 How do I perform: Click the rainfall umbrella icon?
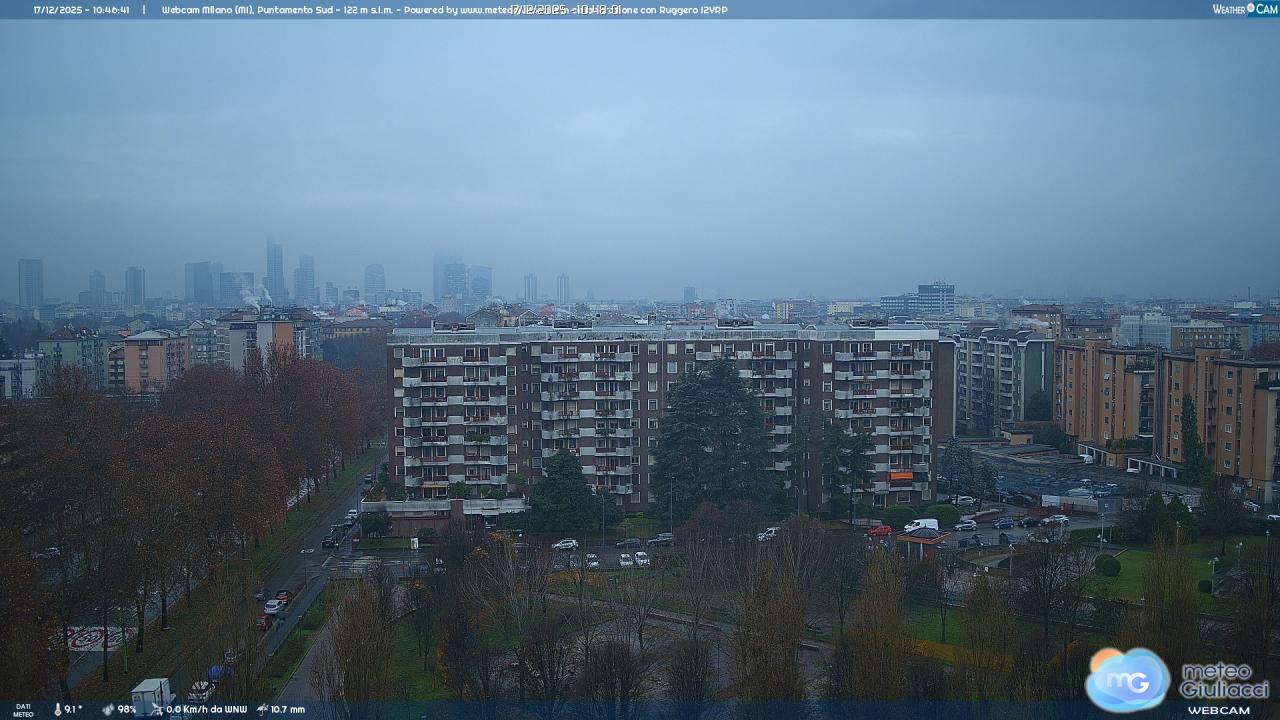pyautogui.click(x=262, y=709)
